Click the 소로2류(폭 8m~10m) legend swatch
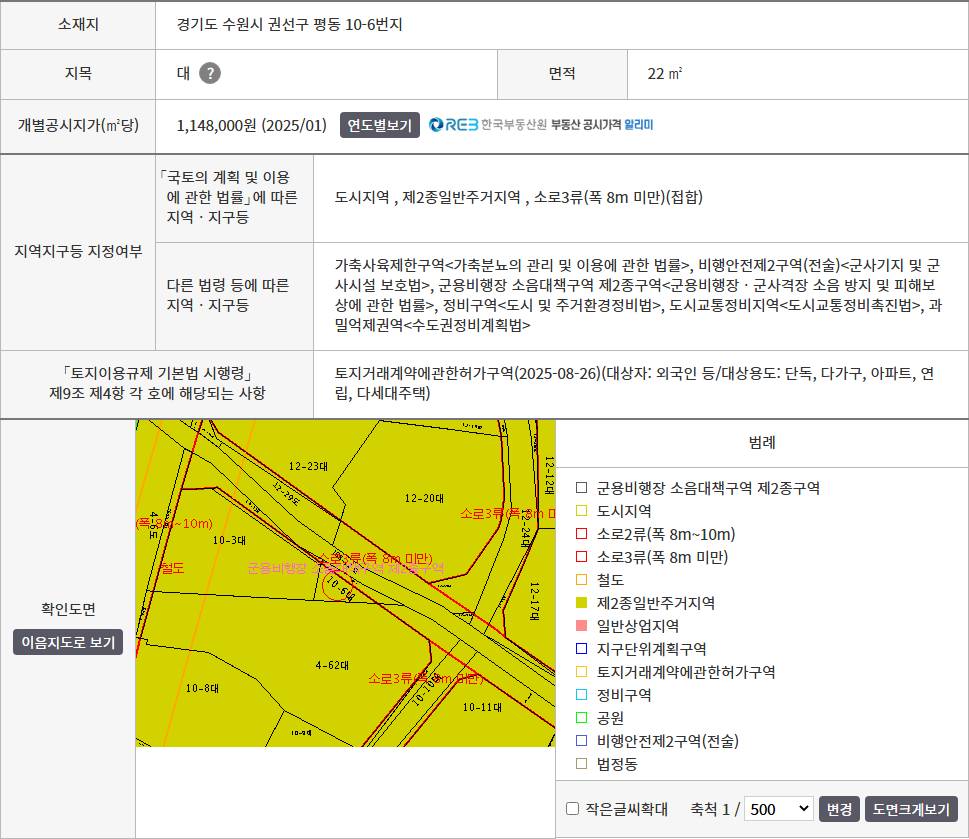This screenshot has width=969, height=839. click(582, 534)
